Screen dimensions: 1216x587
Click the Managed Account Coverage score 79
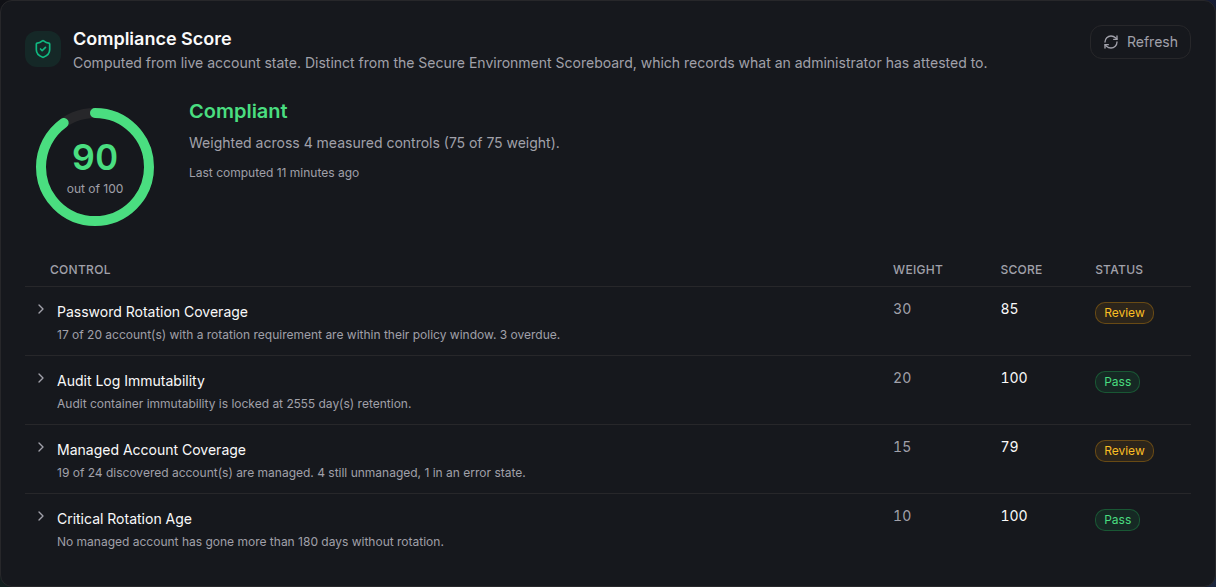tap(1009, 447)
